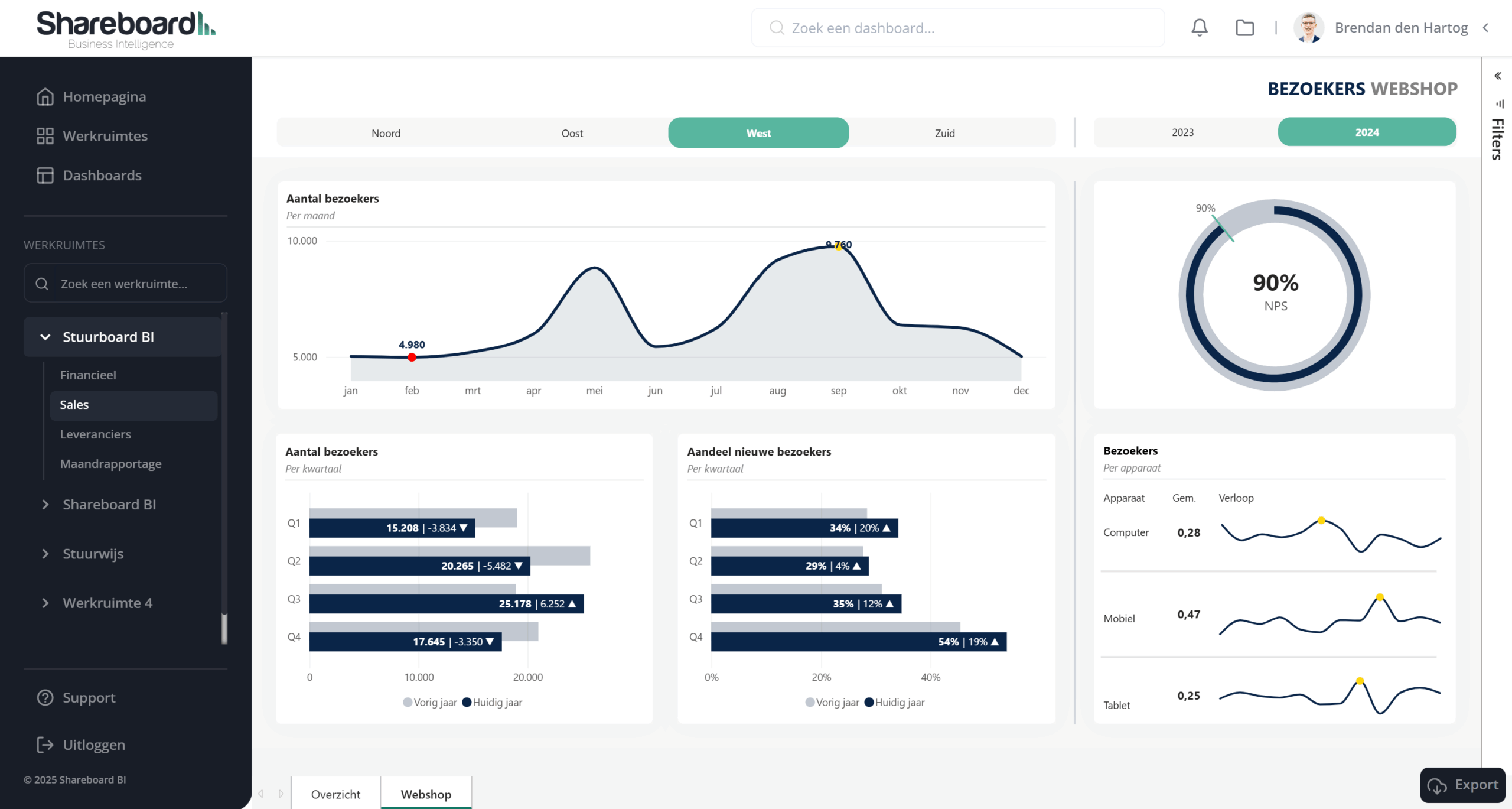The width and height of the screenshot is (1512, 809).
Task: Open the Maandrapportage menu item
Action: [x=110, y=463]
